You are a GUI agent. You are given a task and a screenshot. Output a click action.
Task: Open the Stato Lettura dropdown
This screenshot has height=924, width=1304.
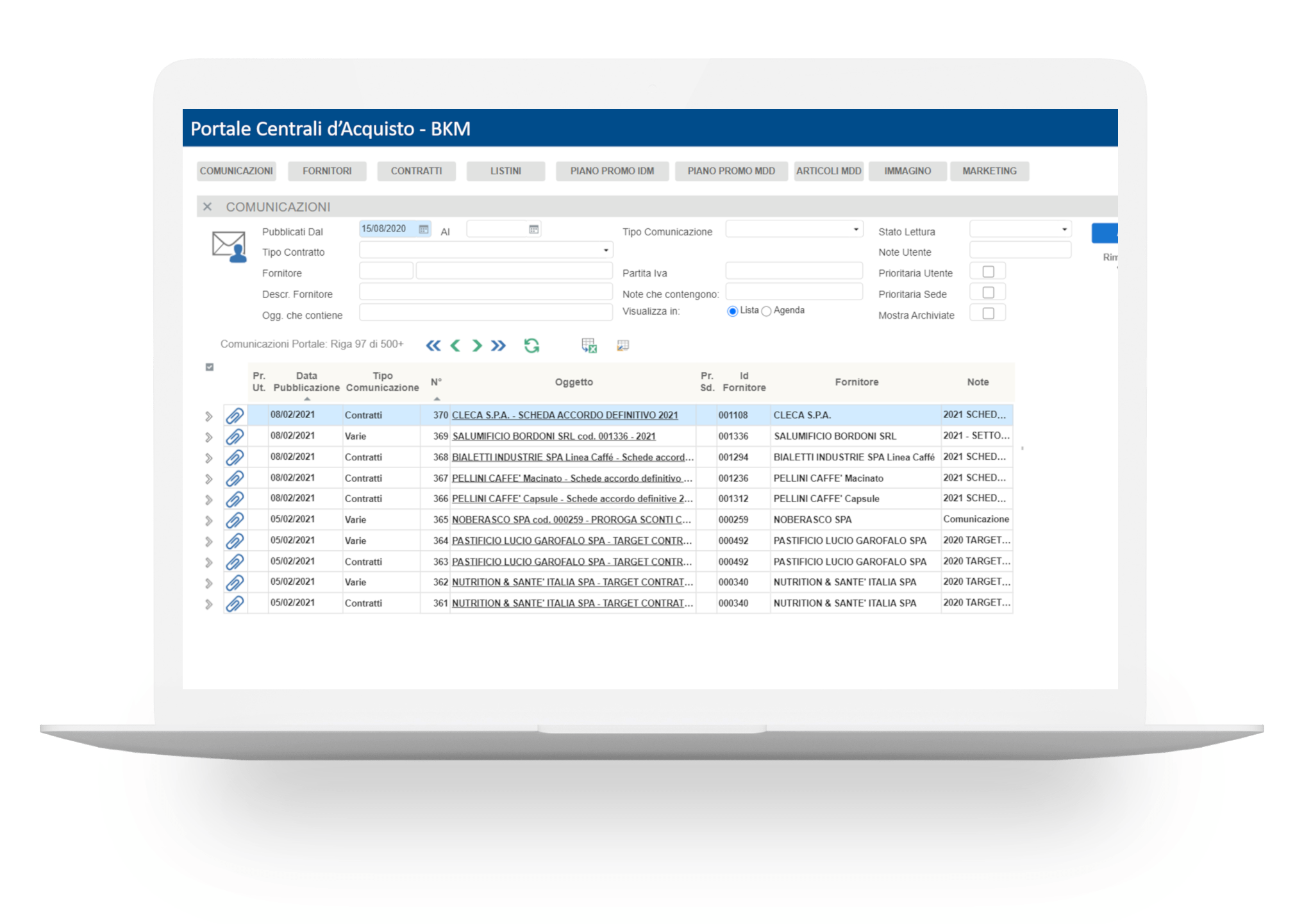coord(1020,229)
